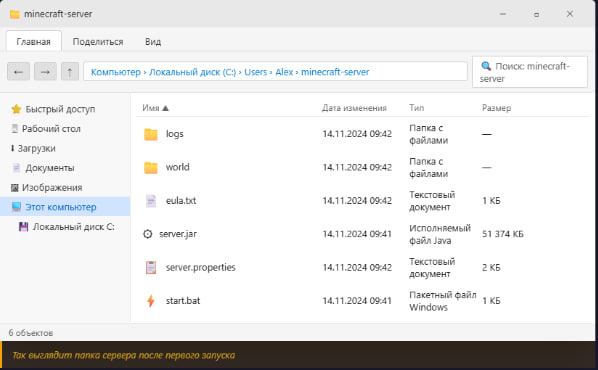This screenshot has width=598, height=370.
Task: Open Рабочий стол in sidebar
Action: coord(65,129)
